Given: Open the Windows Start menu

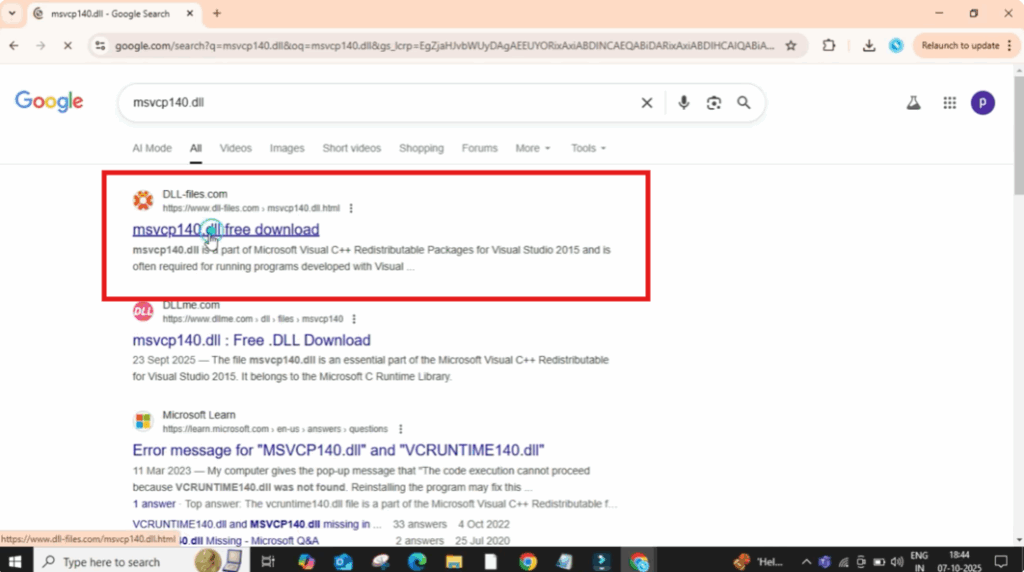Looking at the screenshot, I should click(x=17, y=561).
